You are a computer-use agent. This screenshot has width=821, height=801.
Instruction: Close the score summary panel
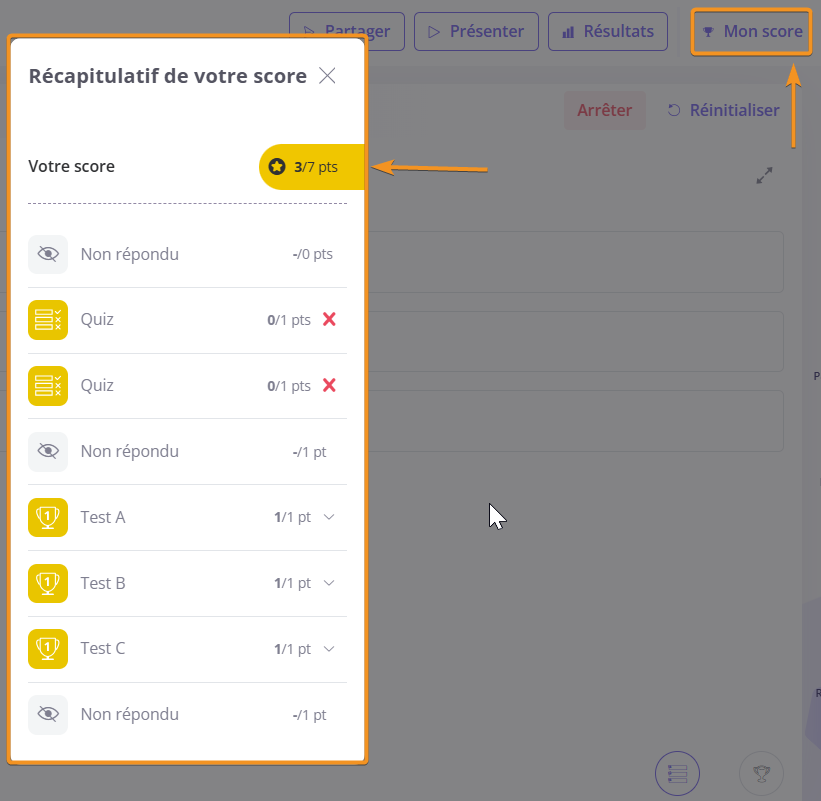coord(327,76)
